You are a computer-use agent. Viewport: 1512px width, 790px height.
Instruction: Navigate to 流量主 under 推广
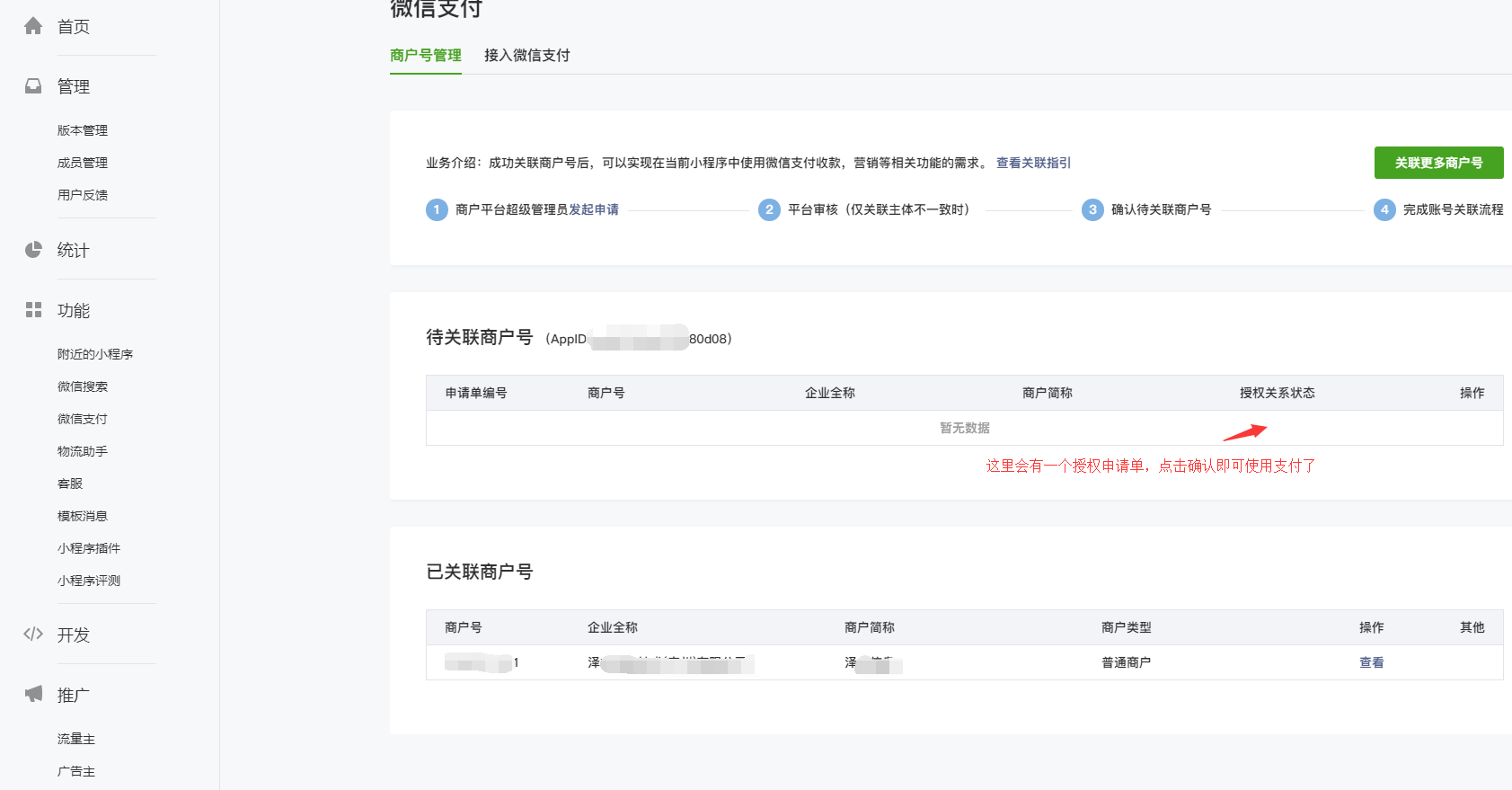tap(76, 739)
